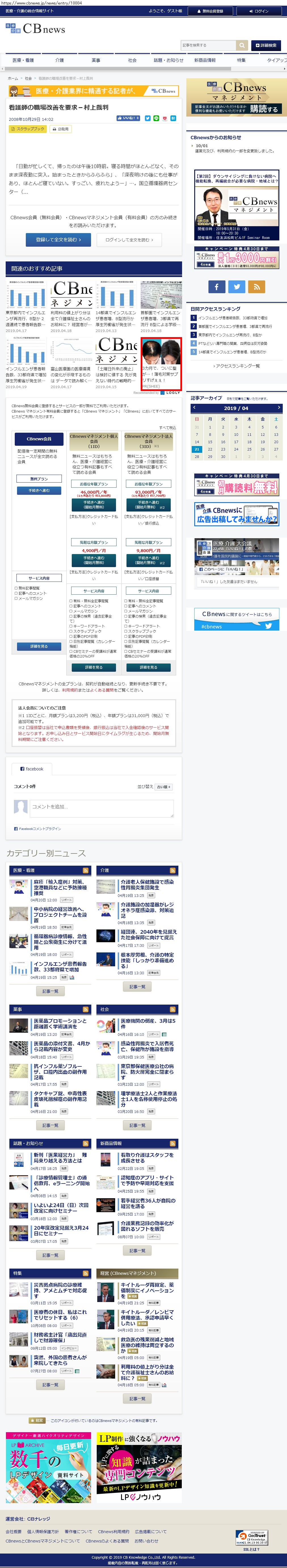287x1568 pixels.
Task: Open RSS feed icon for 医療・看護 category
Action: point(86,870)
